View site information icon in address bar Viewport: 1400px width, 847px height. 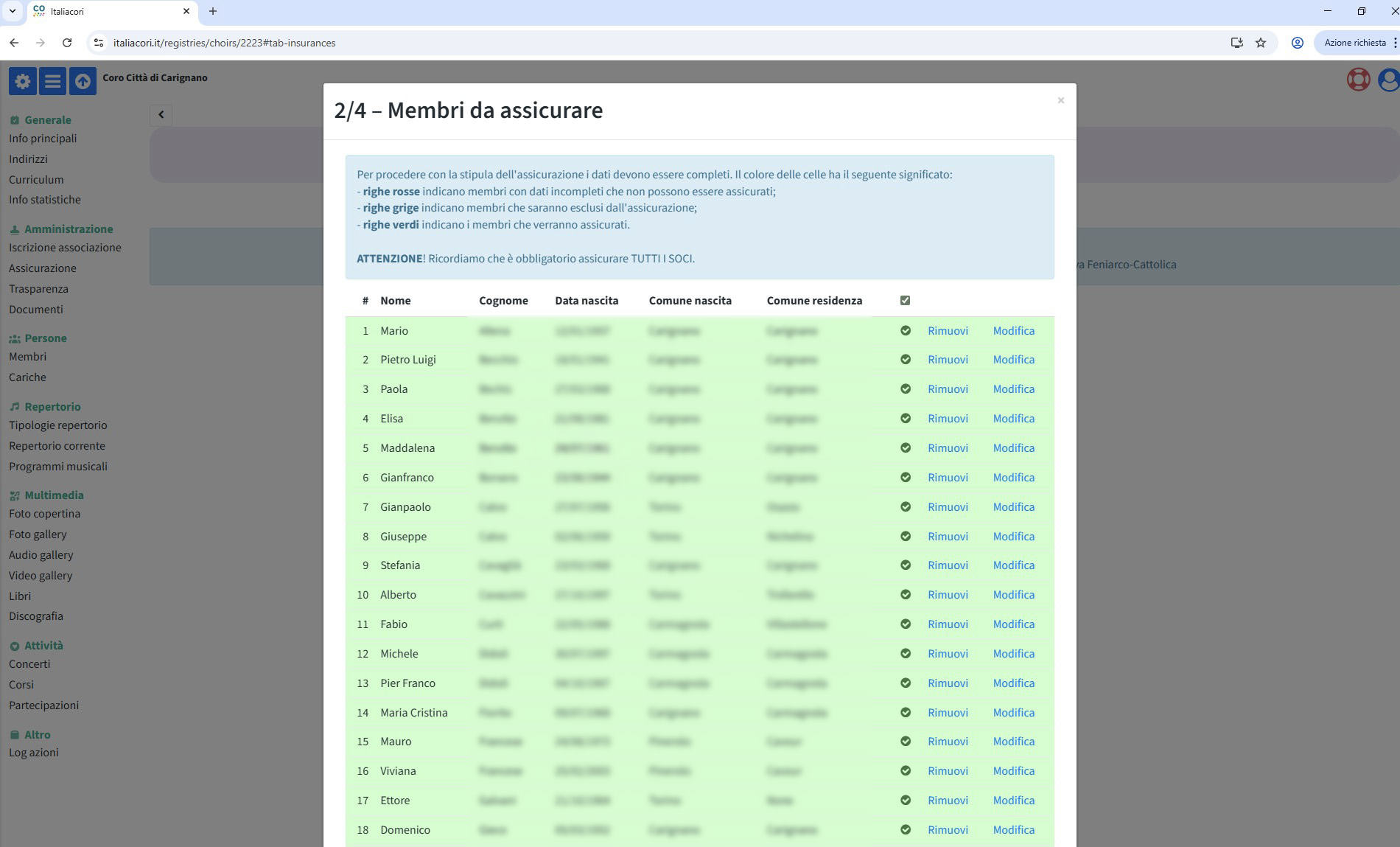coord(99,43)
